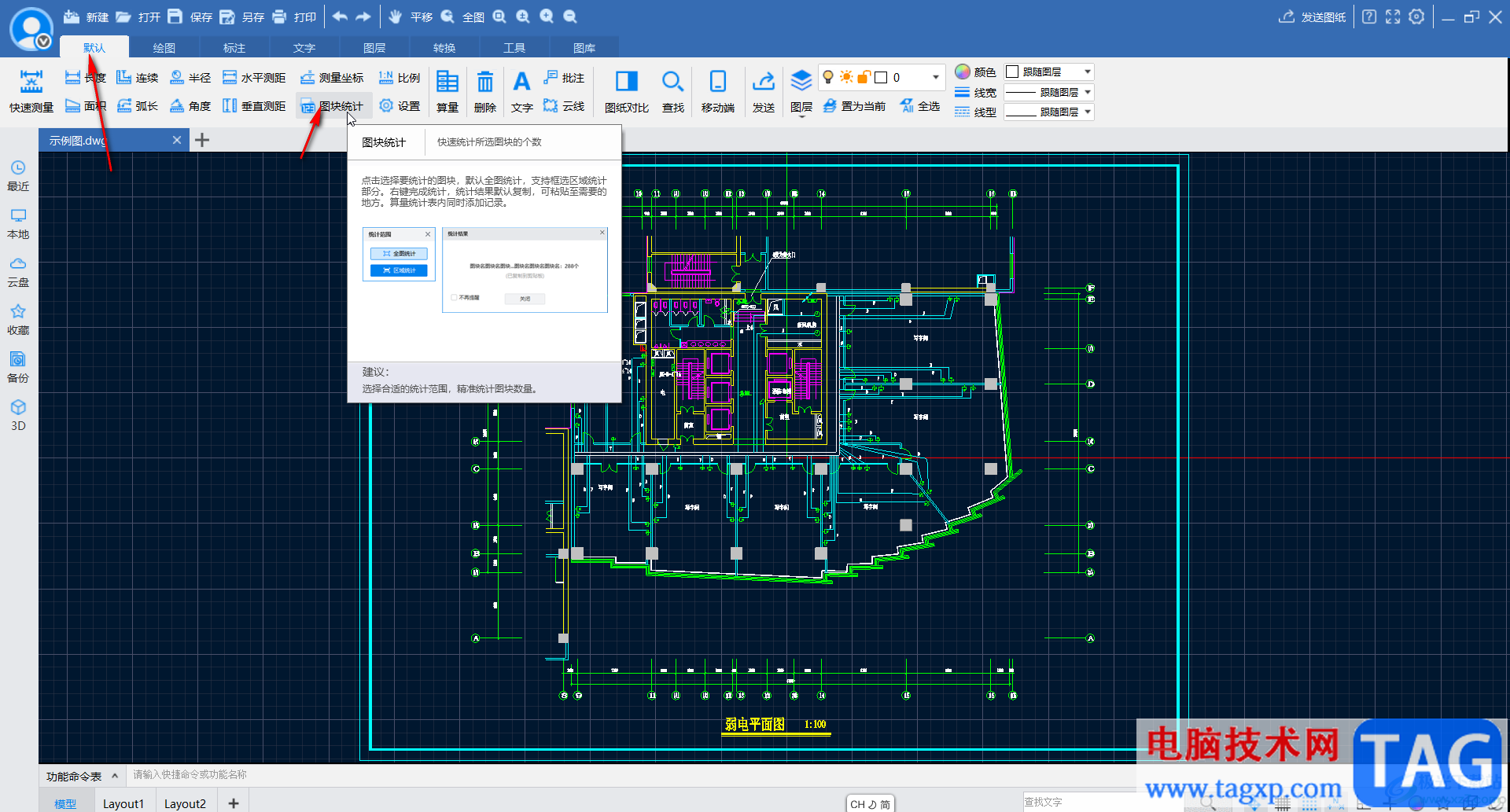Image resolution: width=1510 pixels, height=812 pixels.
Task: Click the 删除 delete tool
Action: point(485,91)
